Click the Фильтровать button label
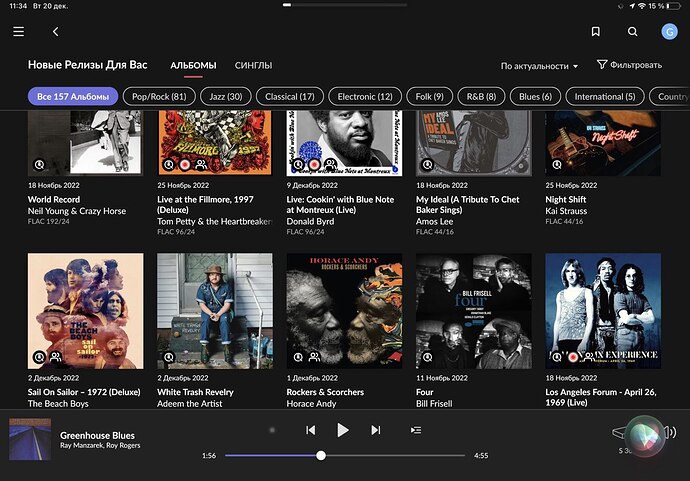Image resolution: width=690 pixels, height=481 pixels. 636,65
